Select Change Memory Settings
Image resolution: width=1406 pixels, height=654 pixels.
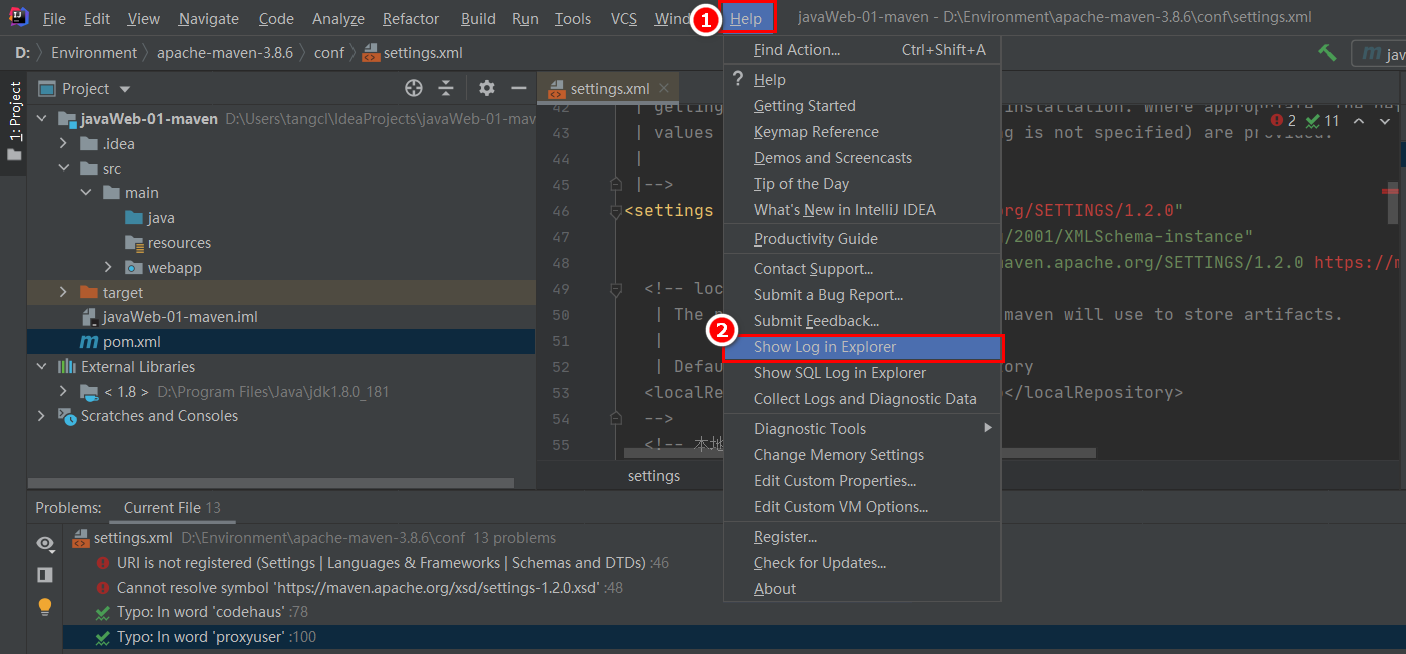pyautogui.click(x=862, y=454)
